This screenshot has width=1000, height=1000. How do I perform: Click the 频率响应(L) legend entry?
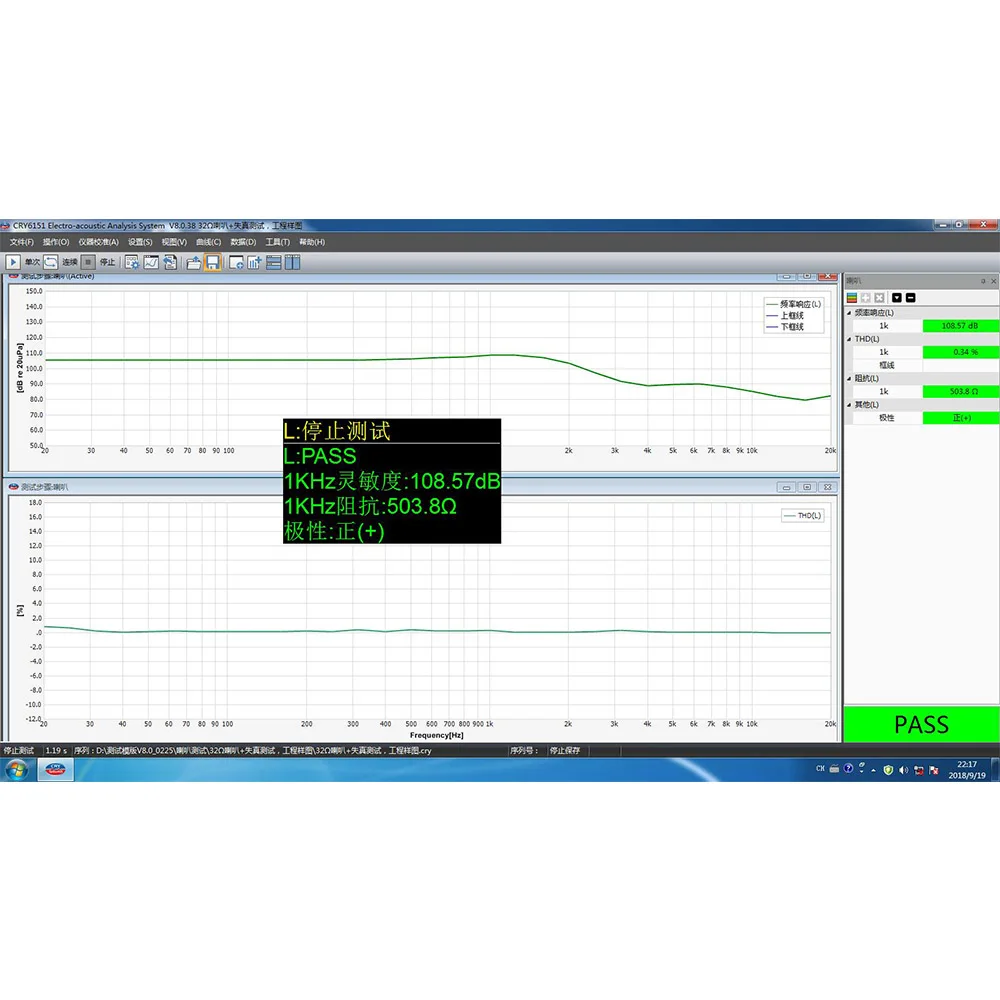point(793,304)
